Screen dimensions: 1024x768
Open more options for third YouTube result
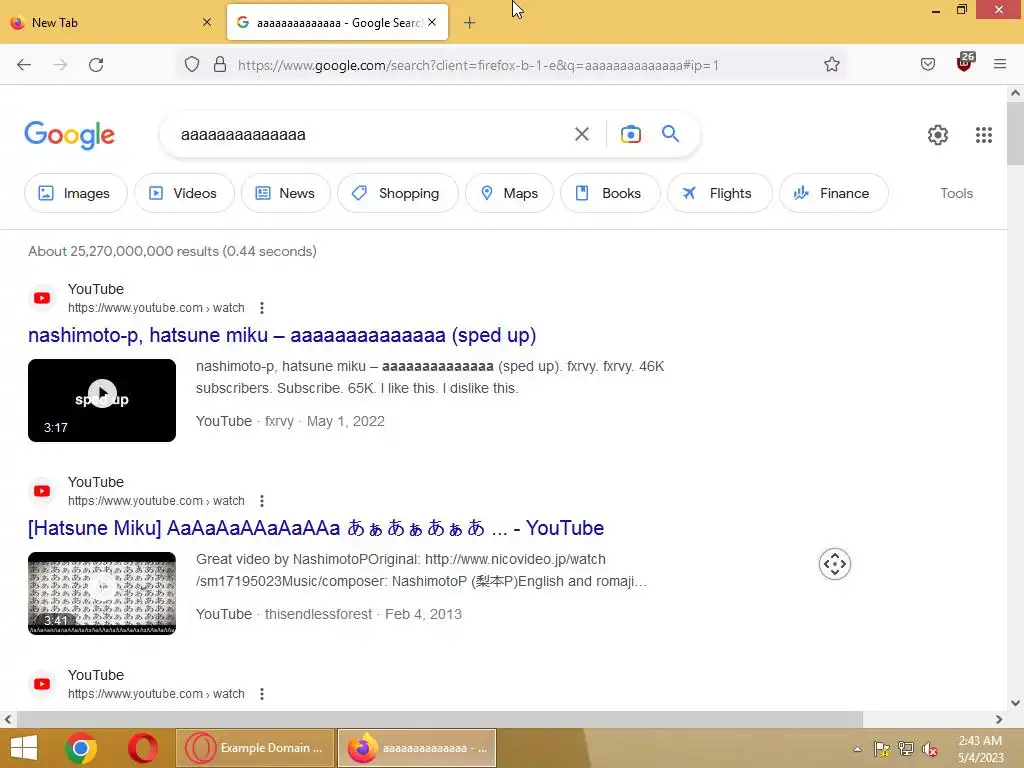click(x=262, y=694)
